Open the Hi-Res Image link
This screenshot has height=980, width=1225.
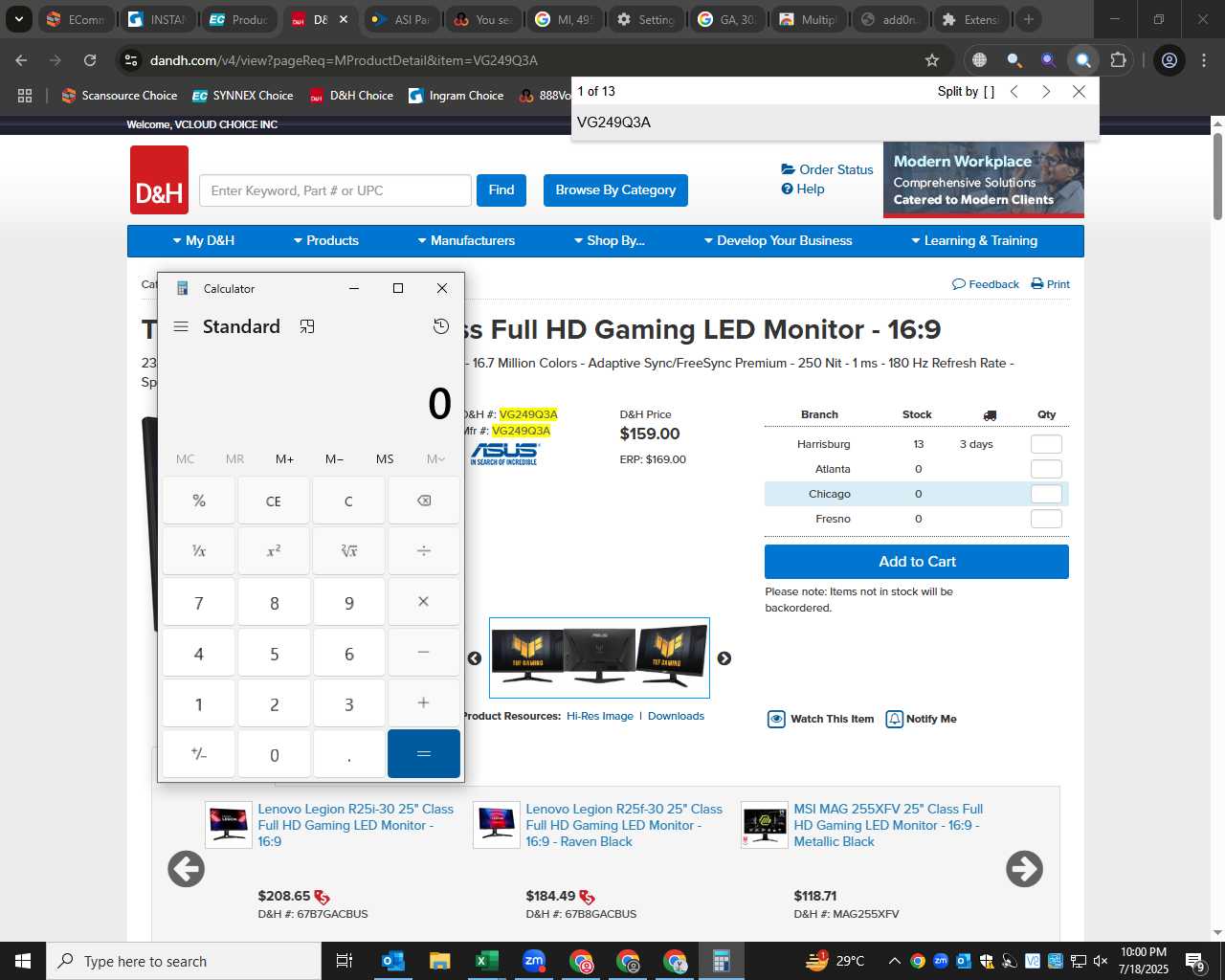click(x=600, y=716)
